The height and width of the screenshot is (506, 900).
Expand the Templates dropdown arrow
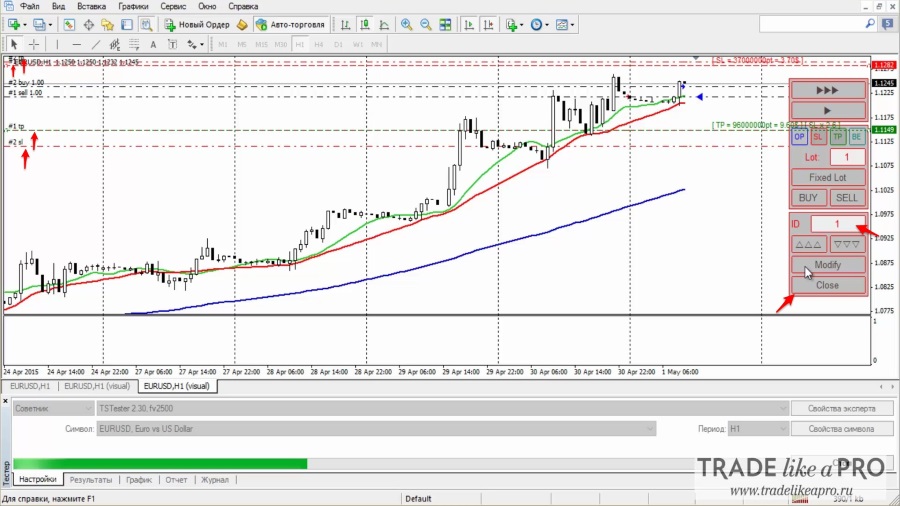coord(572,25)
